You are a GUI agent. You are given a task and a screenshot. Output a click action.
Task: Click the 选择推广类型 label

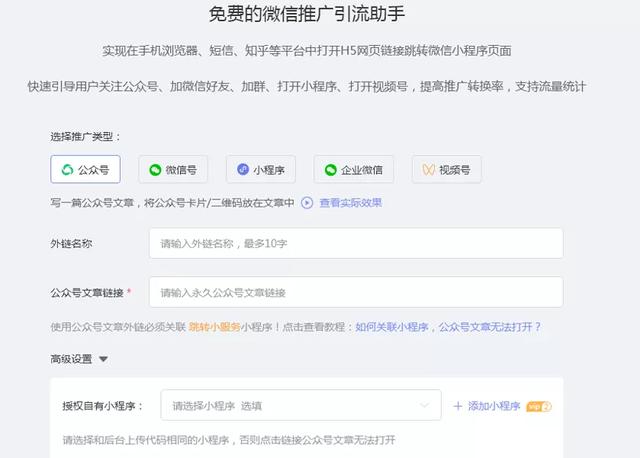85,137
